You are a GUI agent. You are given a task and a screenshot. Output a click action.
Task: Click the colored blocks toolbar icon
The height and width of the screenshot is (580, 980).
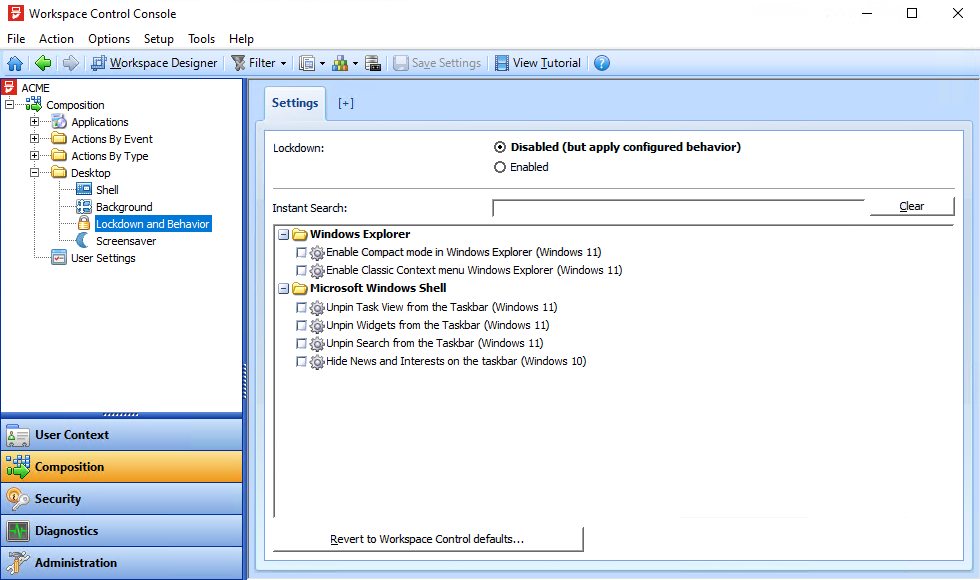[340, 63]
